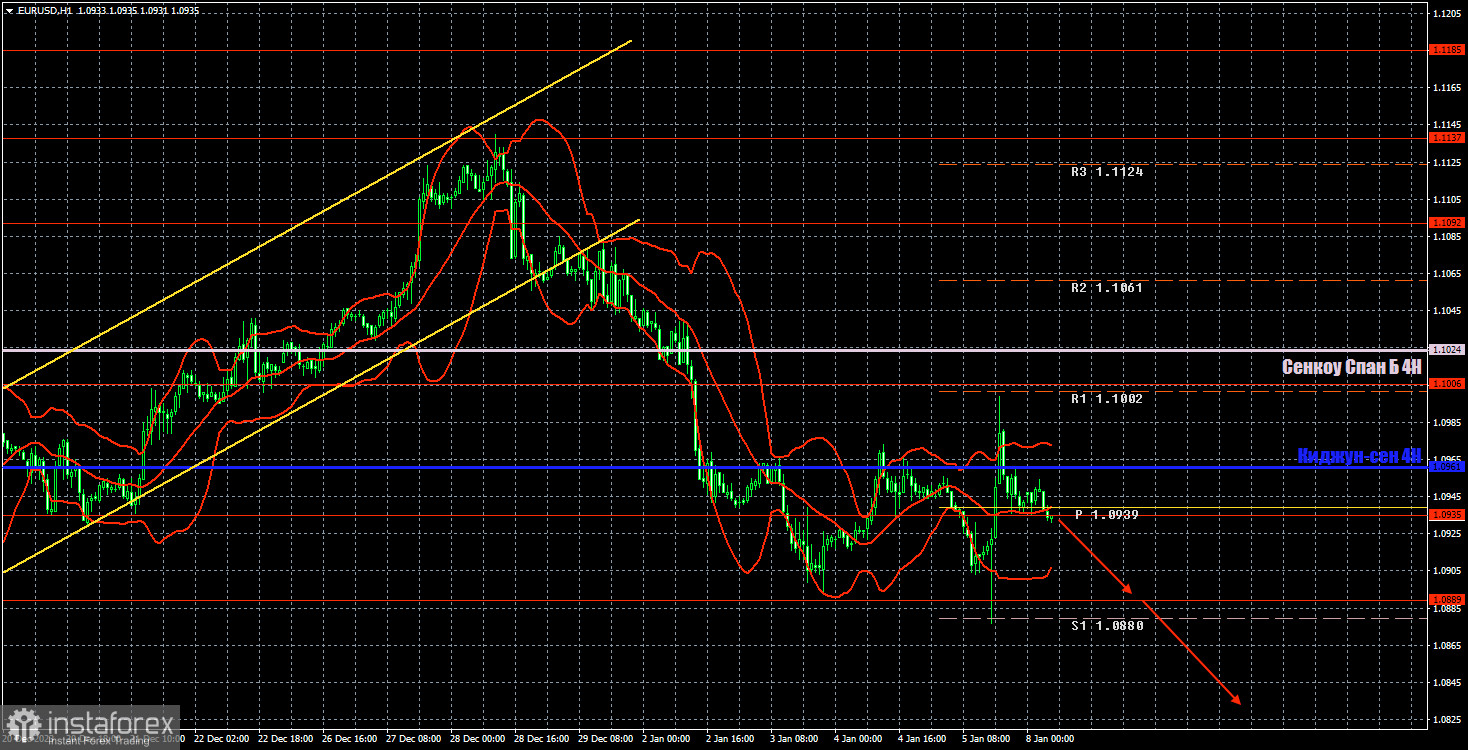The width and height of the screenshot is (1468, 750).
Task: Click the 1.0985 price scale value
Action: [1446, 422]
